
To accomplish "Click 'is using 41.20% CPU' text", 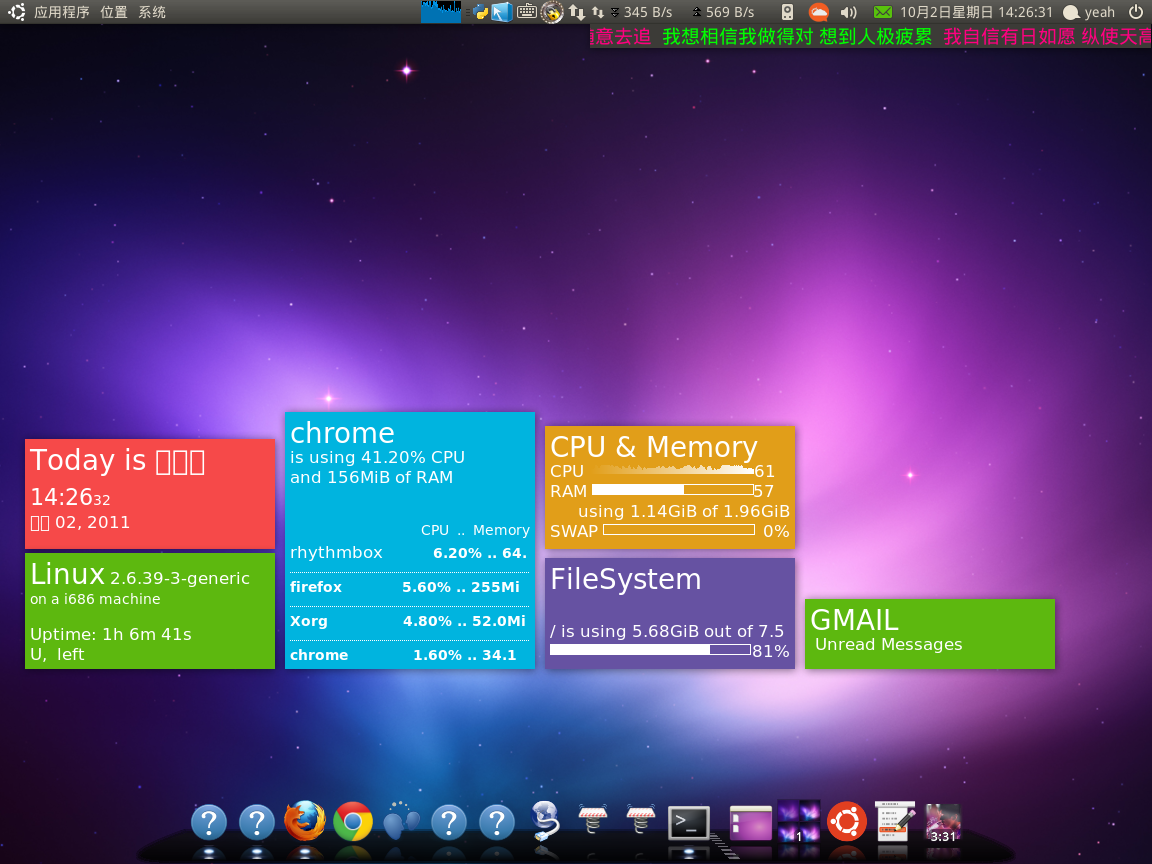I will (378, 457).
